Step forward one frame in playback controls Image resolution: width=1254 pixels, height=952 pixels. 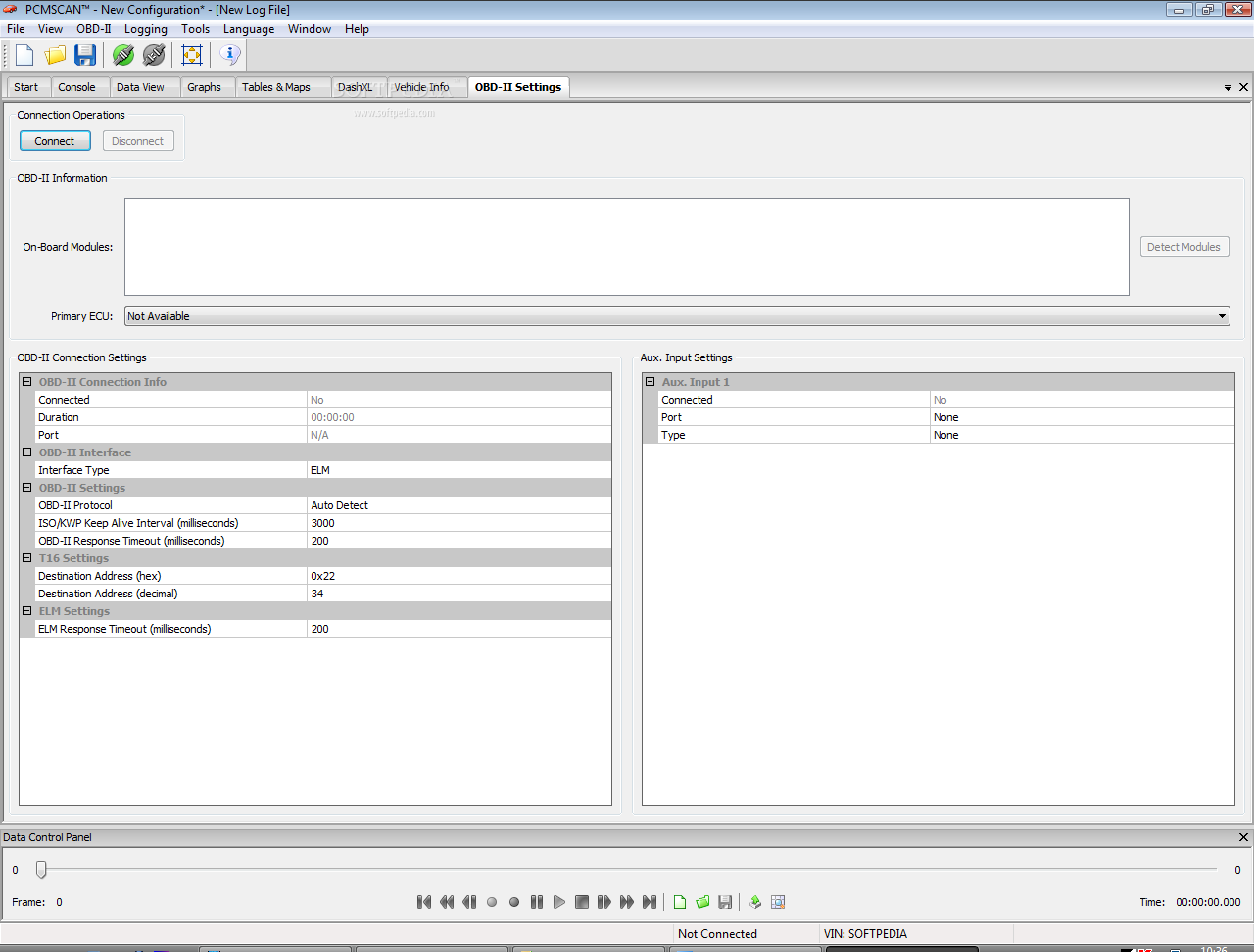tap(604, 902)
